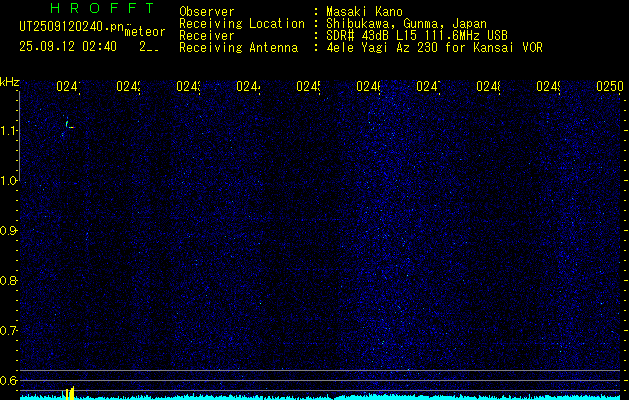Click the 0241 time marker

68,86
